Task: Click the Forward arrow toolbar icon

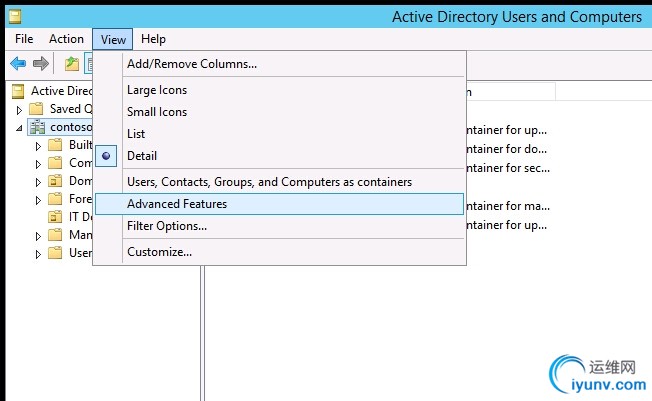Action: coord(41,64)
